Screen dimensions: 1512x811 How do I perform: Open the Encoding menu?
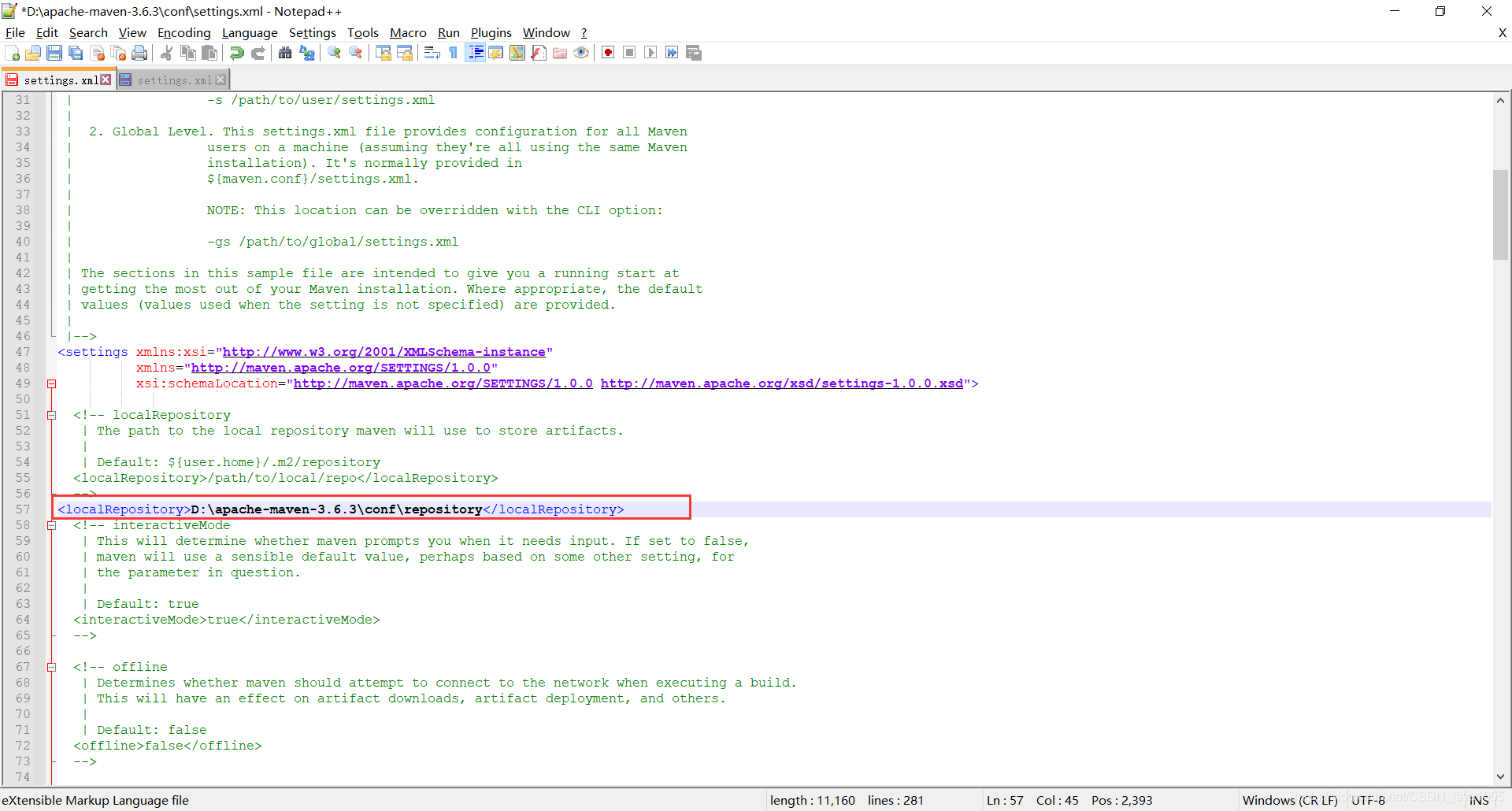(x=184, y=32)
